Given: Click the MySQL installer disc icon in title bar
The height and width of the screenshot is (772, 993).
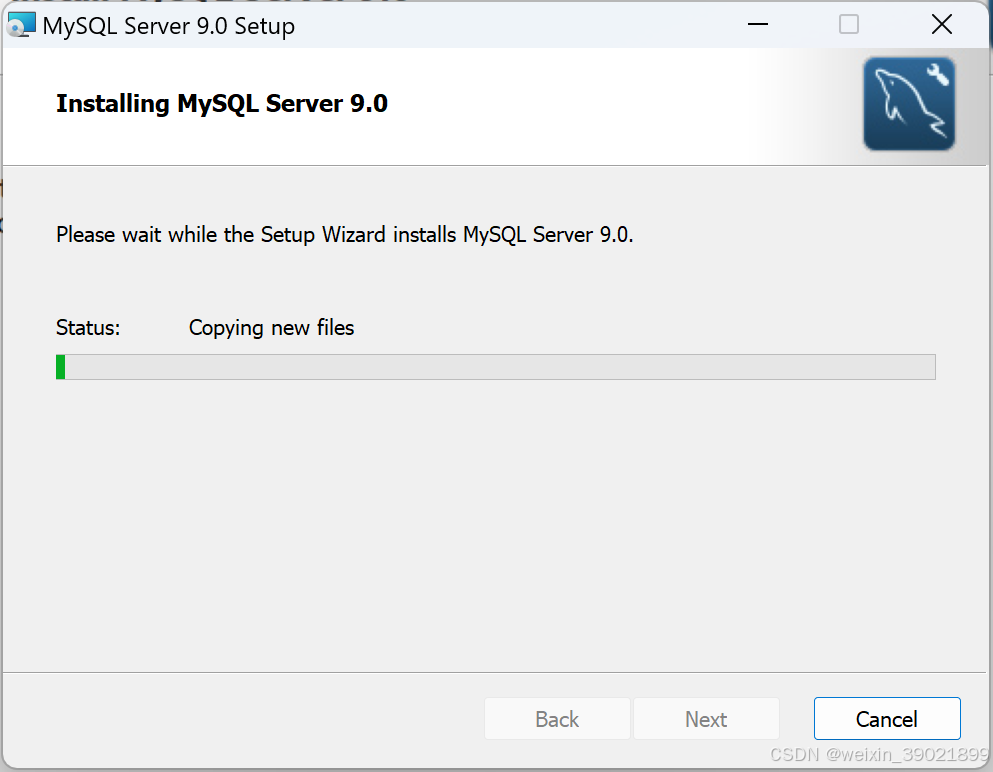Looking at the screenshot, I should (x=21, y=23).
